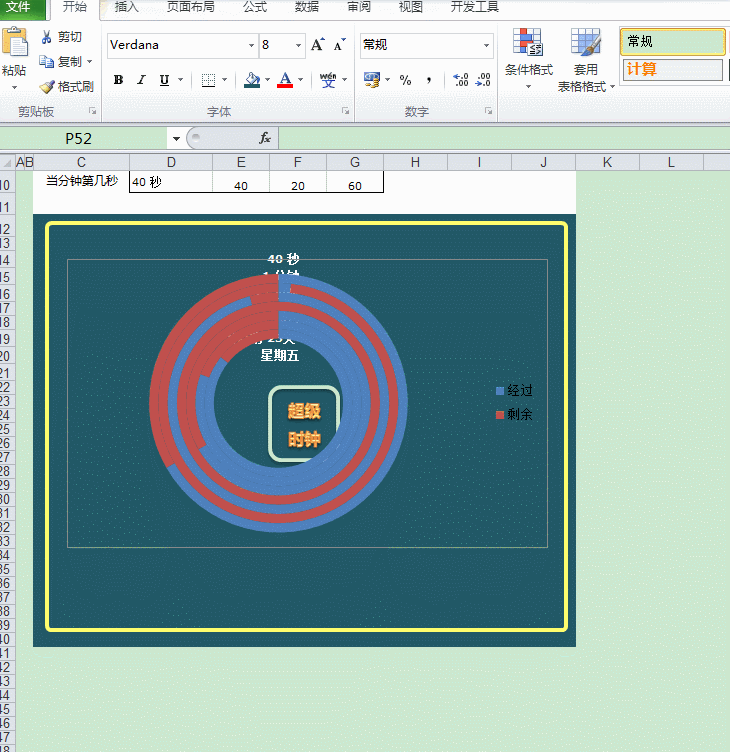Apply cell borders icon

(208, 80)
